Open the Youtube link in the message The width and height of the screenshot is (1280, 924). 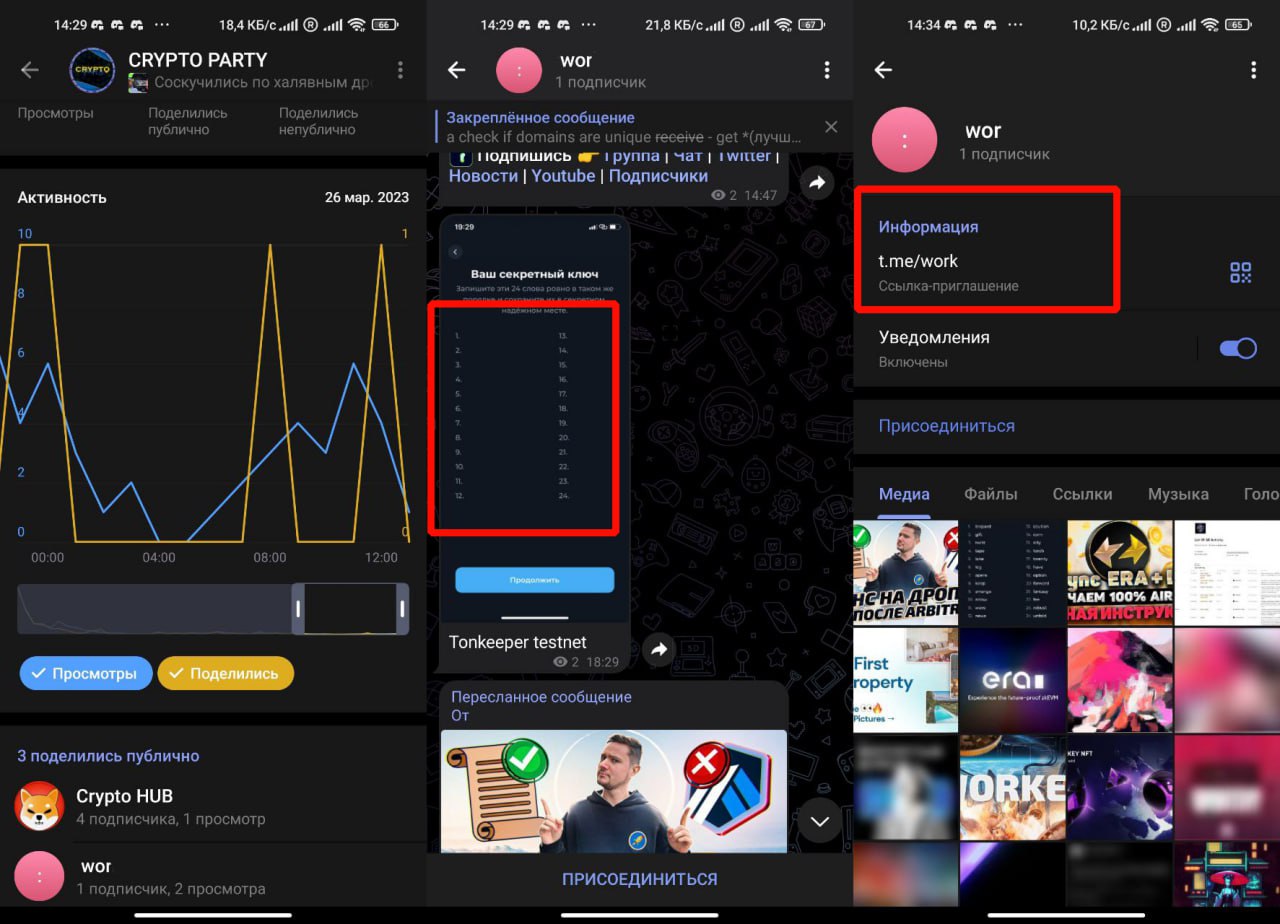pos(563,176)
